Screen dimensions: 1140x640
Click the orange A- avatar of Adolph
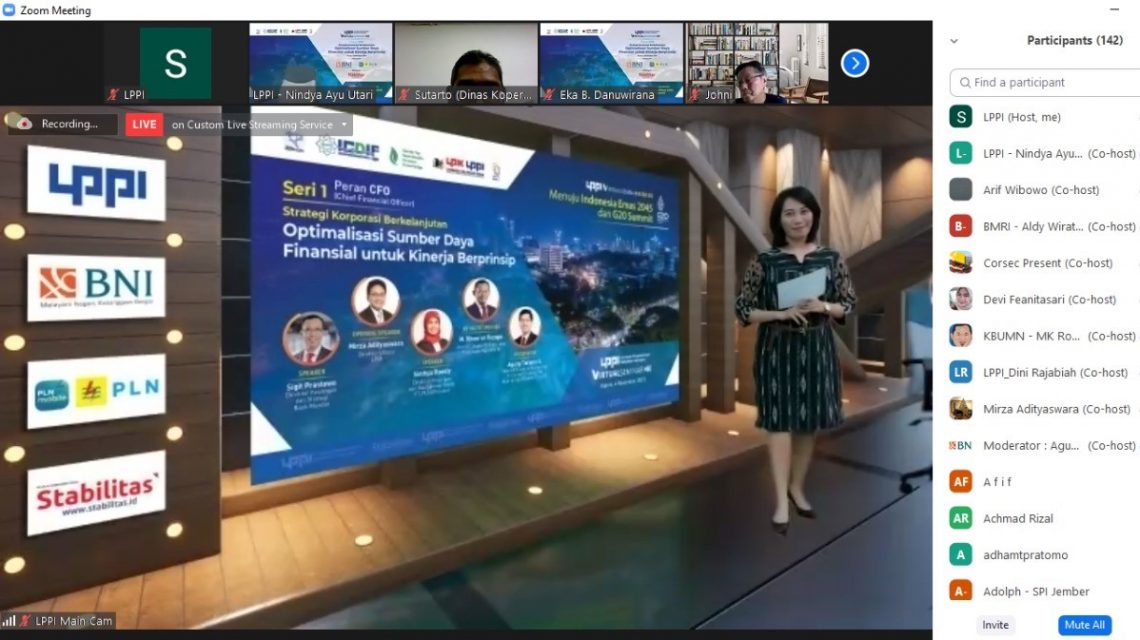[961, 591]
